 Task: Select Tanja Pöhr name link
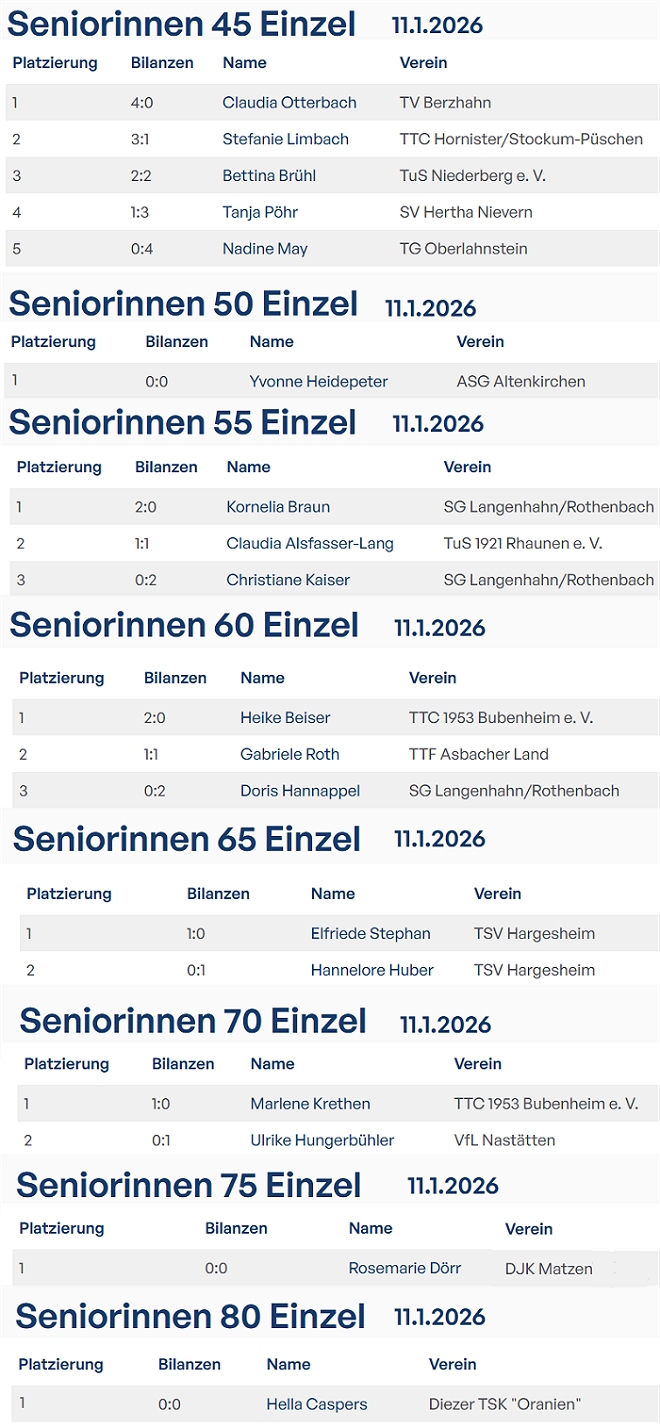point(260,212)
